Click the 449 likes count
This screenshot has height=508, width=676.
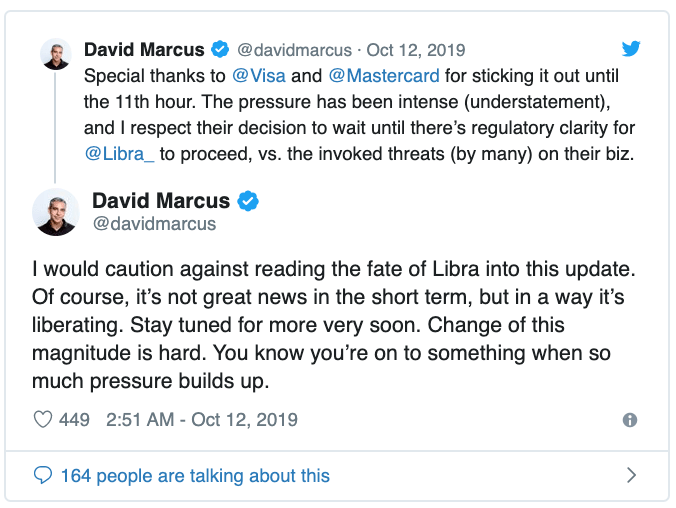[x=74, y=420]
